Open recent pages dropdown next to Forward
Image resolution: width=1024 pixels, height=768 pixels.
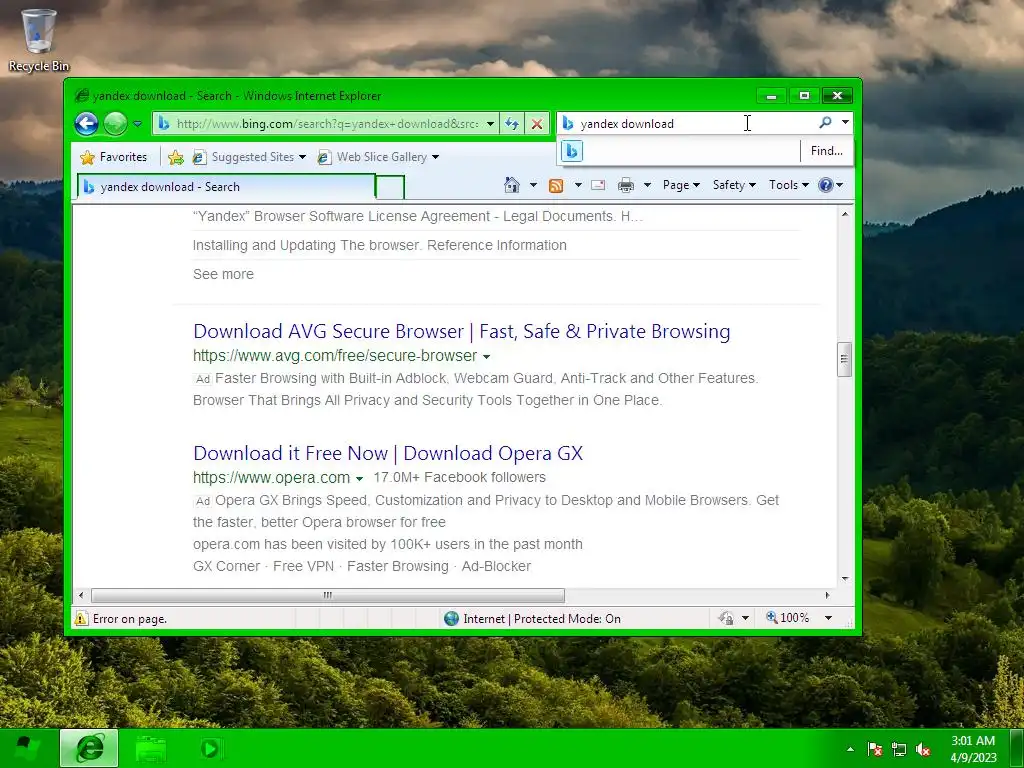137,123
